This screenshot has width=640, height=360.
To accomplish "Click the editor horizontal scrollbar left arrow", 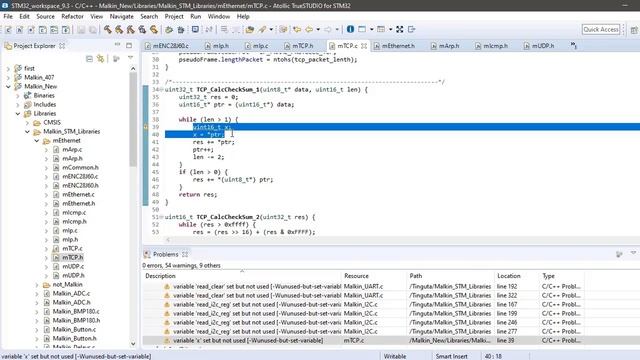I will pyautogui.click(x=168, y=240).
